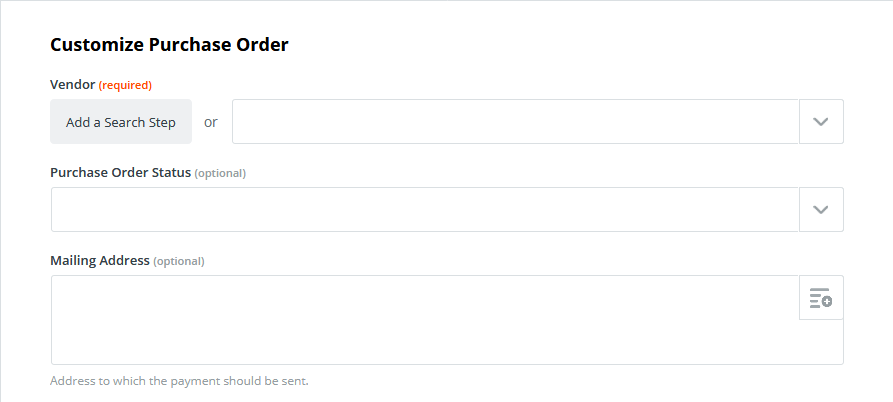Click the word "Customize" in the title
The width and height of the screenshot is (893, 402).
pos(97,44)
